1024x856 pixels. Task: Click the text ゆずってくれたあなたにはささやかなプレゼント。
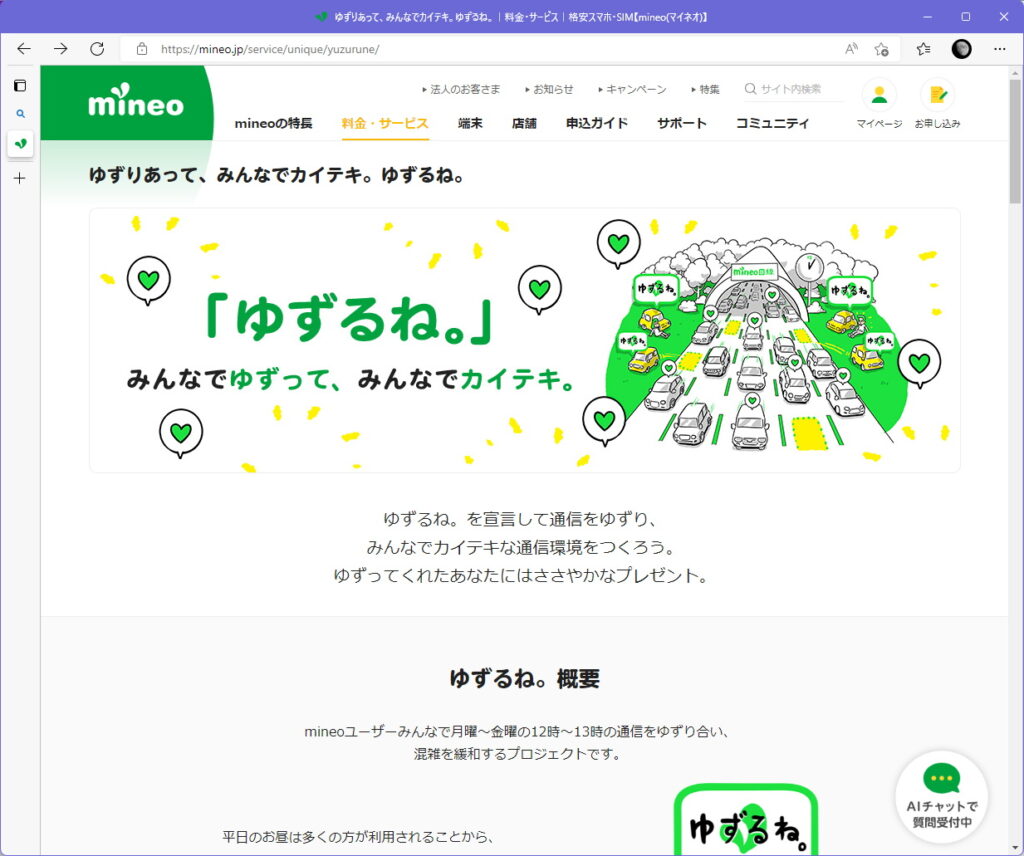click(x=520, y=575)
